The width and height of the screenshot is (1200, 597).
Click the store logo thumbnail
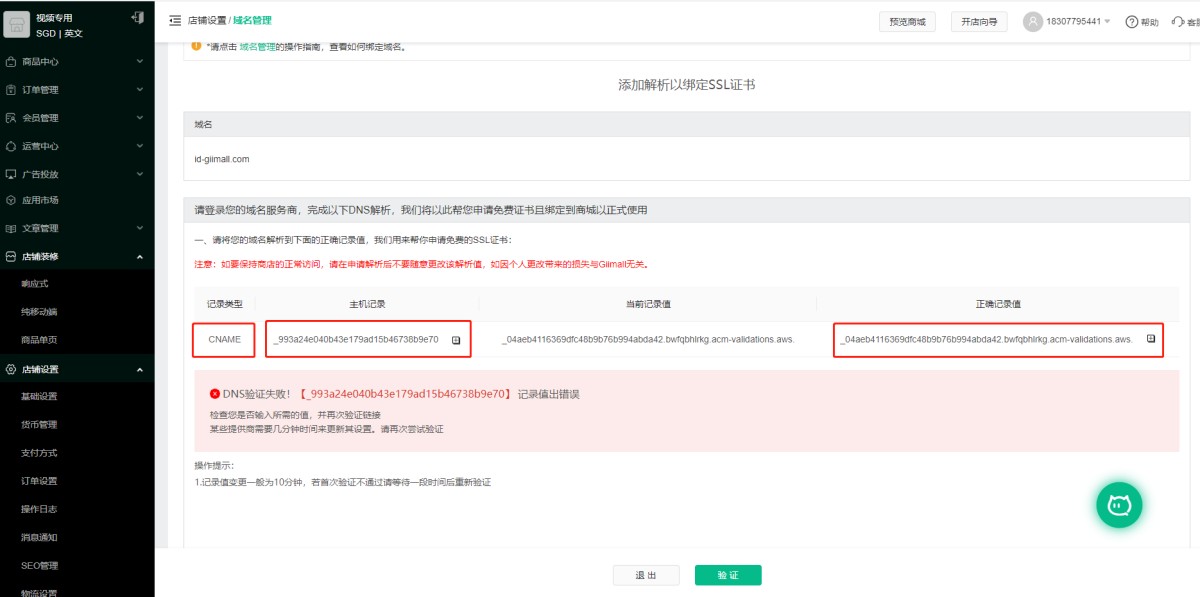coord(17,26)
